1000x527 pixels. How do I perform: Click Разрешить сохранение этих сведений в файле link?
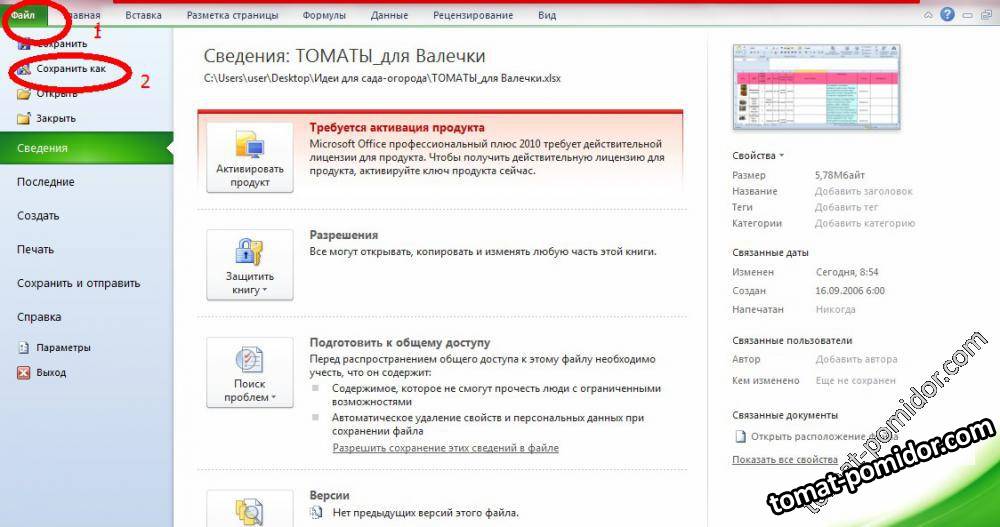coord(445,448)
